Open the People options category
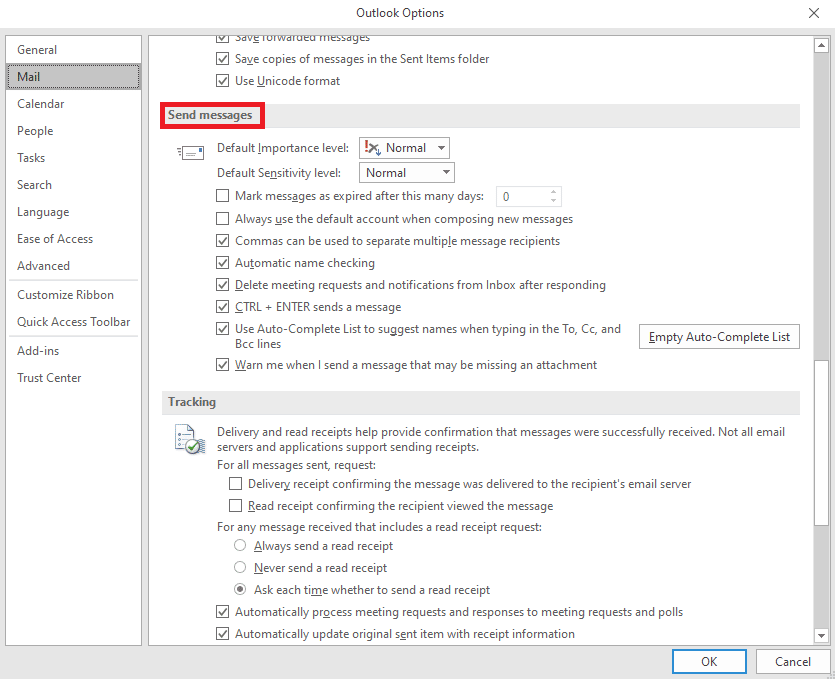The image size is (835, 679). pyautogui.click(x=73, y=130)
